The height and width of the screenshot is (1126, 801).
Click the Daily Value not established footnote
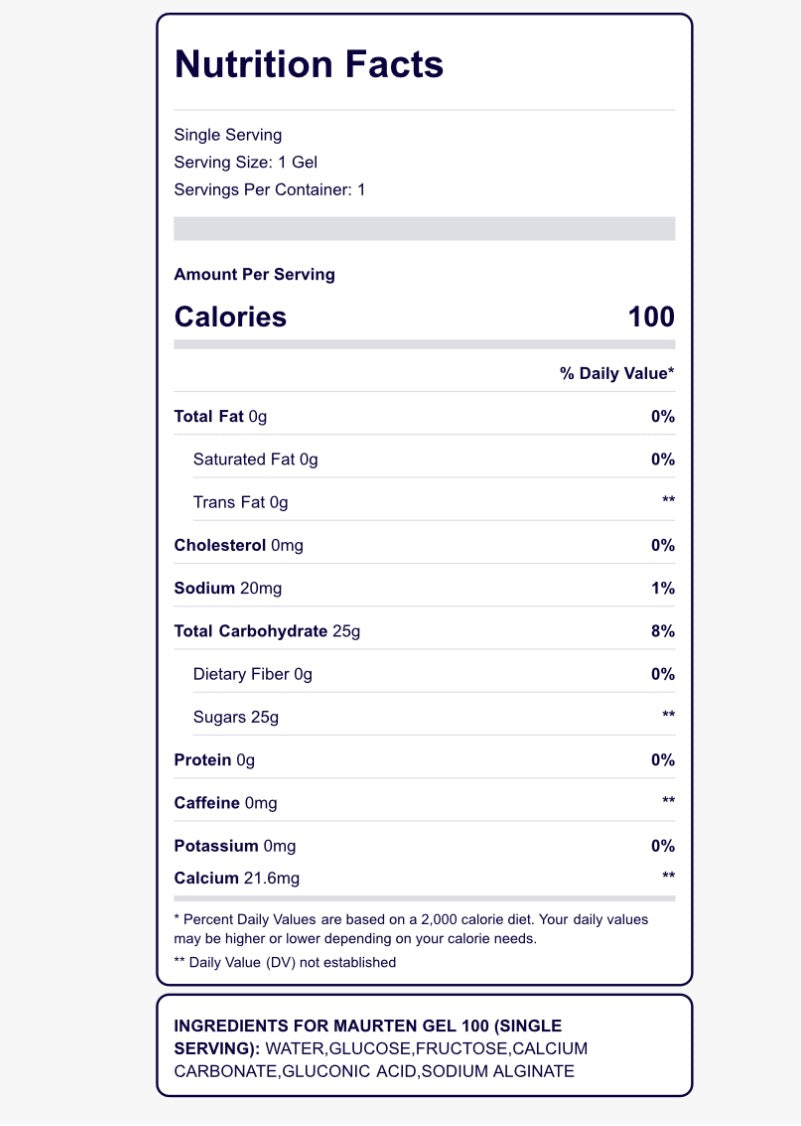285,962
